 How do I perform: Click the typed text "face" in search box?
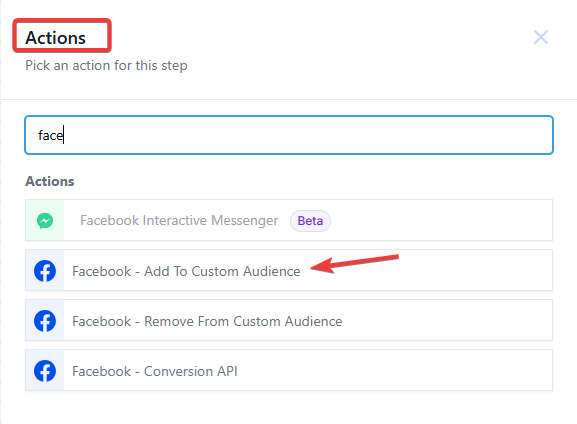51,135
